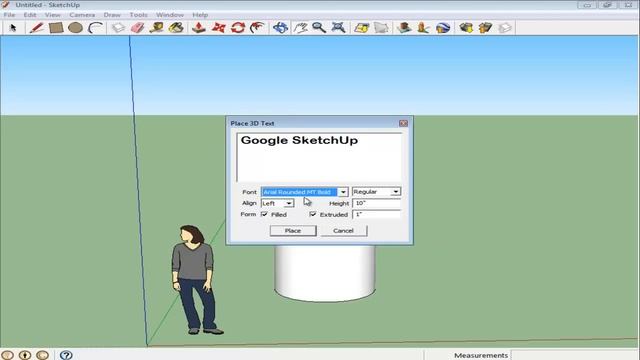
Task: Choose the Rectangle tool
Action: pyautogui.click(x=56, y=28)
